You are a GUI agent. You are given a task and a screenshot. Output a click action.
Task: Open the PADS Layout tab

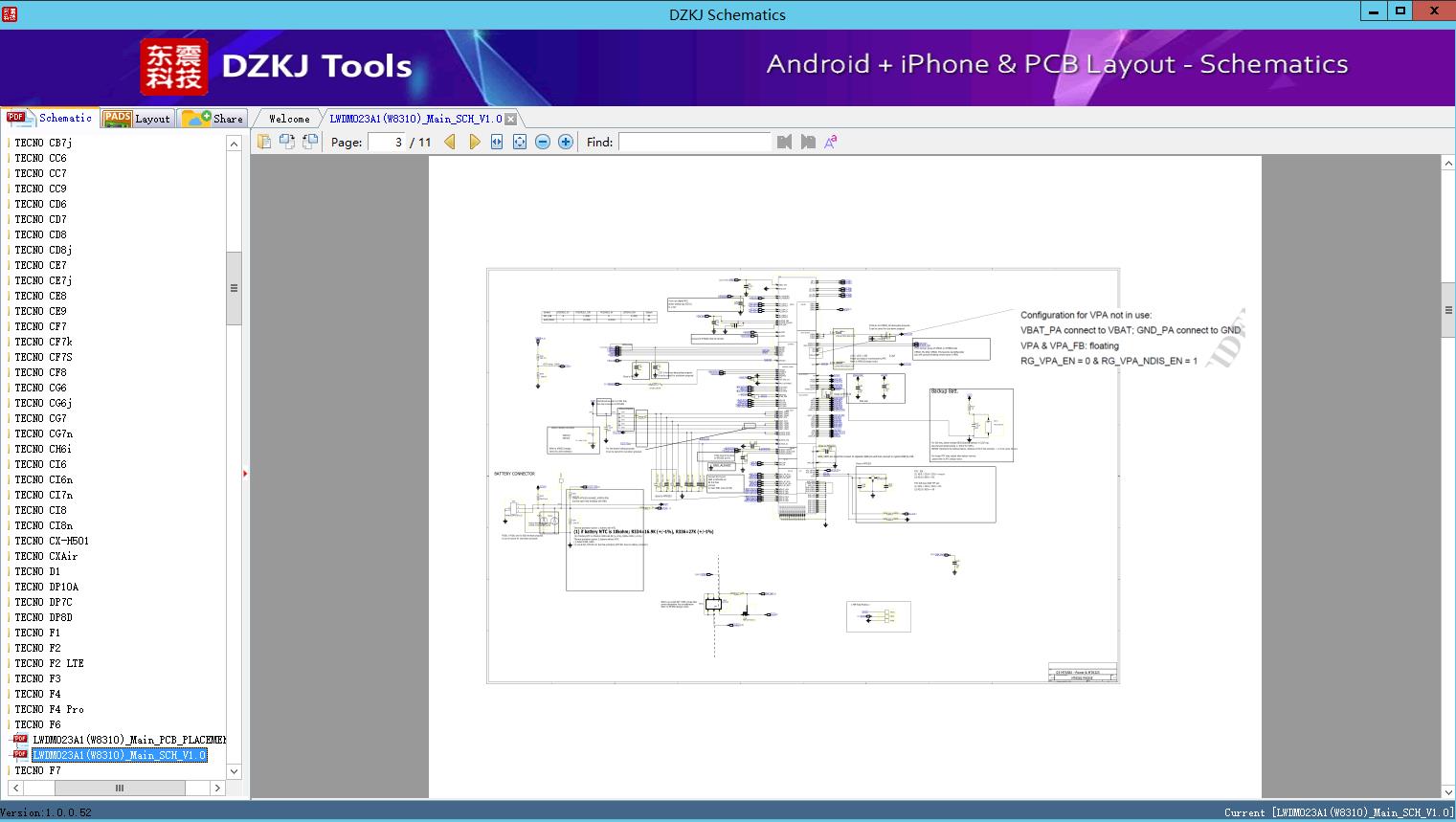pos(137,119)
